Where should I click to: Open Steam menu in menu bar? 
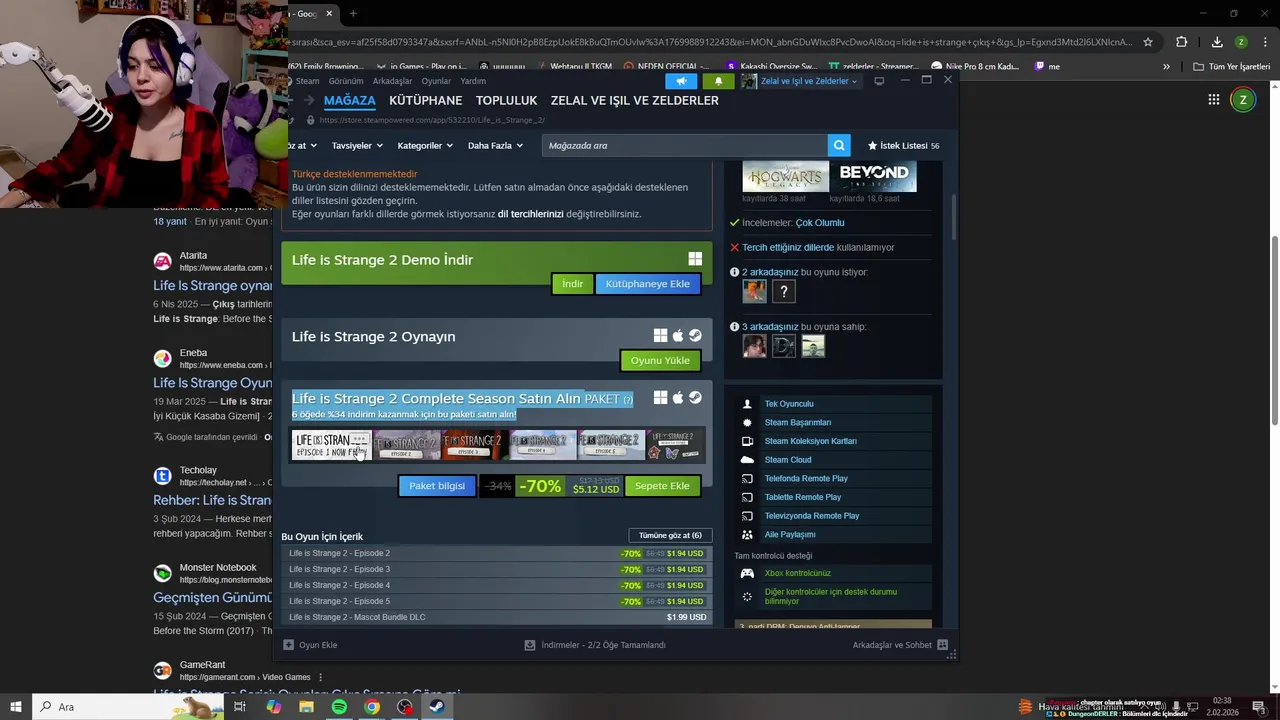pyautogui.click(x=308, y=81)
